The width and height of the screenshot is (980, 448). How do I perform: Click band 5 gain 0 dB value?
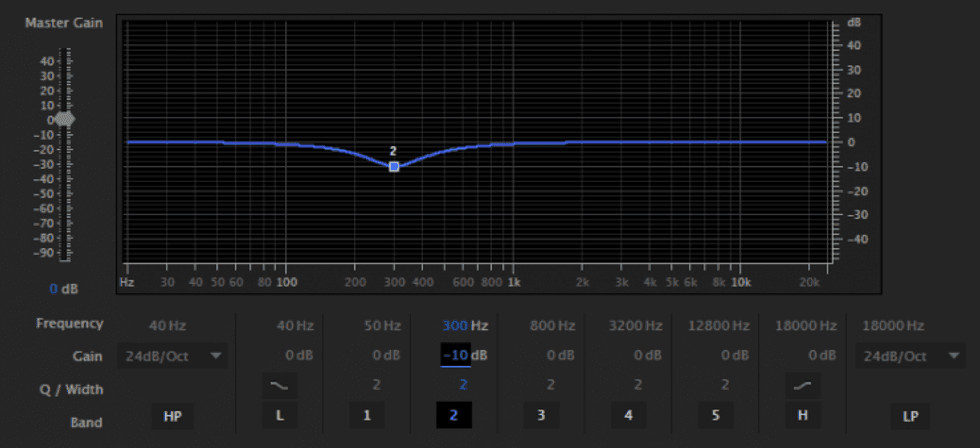(735, 356)
